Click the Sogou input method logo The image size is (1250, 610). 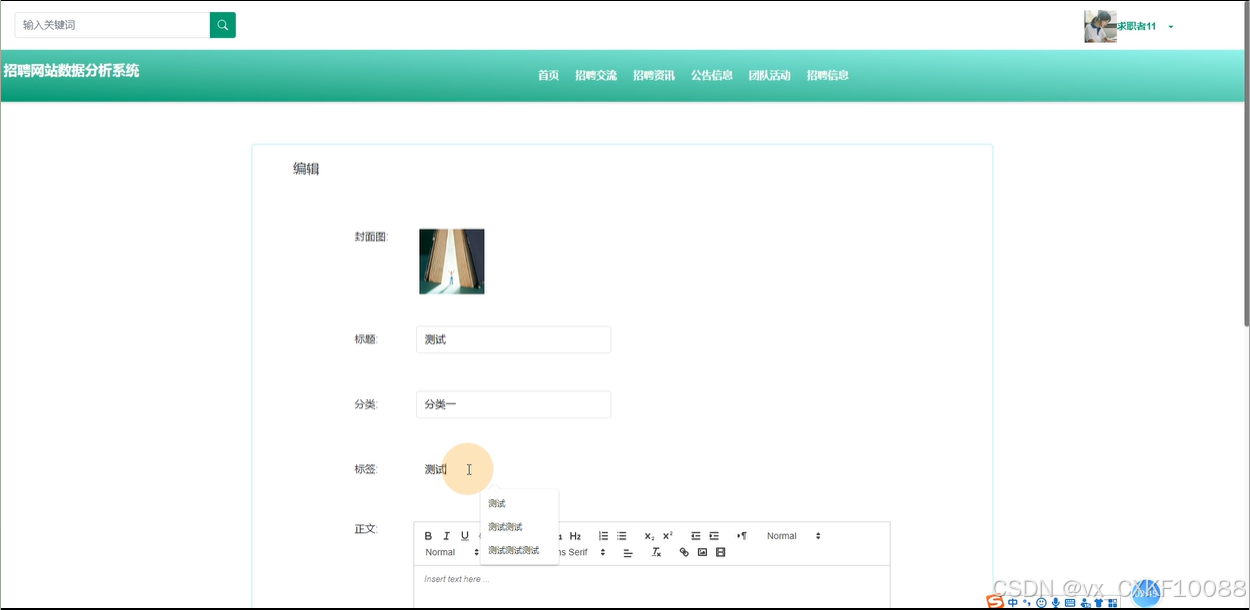[995, 602]
